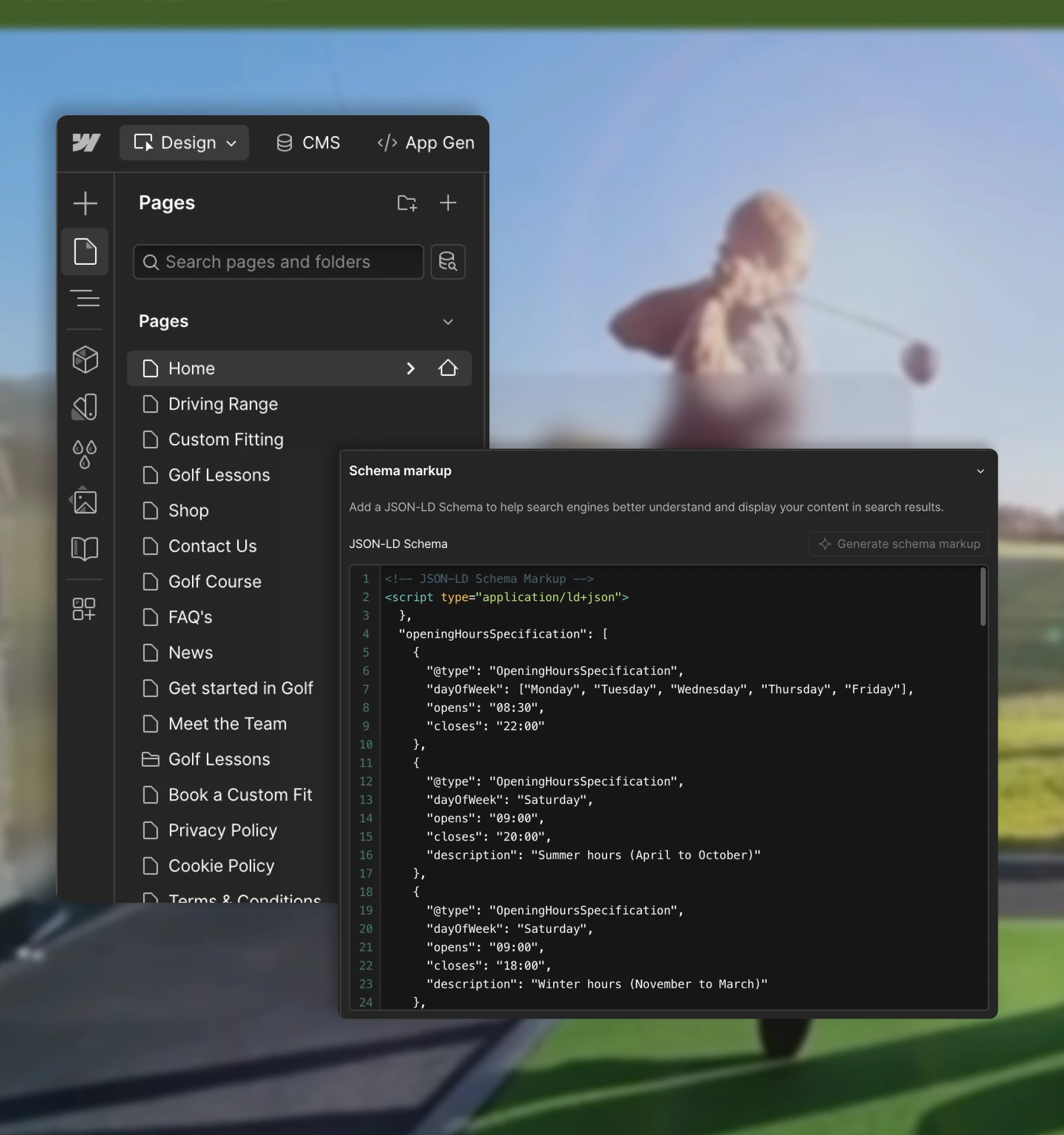Screen dimensions: 1064x1135
Task: Open the Pages panel in the sidebar
Action: (85, 252)
